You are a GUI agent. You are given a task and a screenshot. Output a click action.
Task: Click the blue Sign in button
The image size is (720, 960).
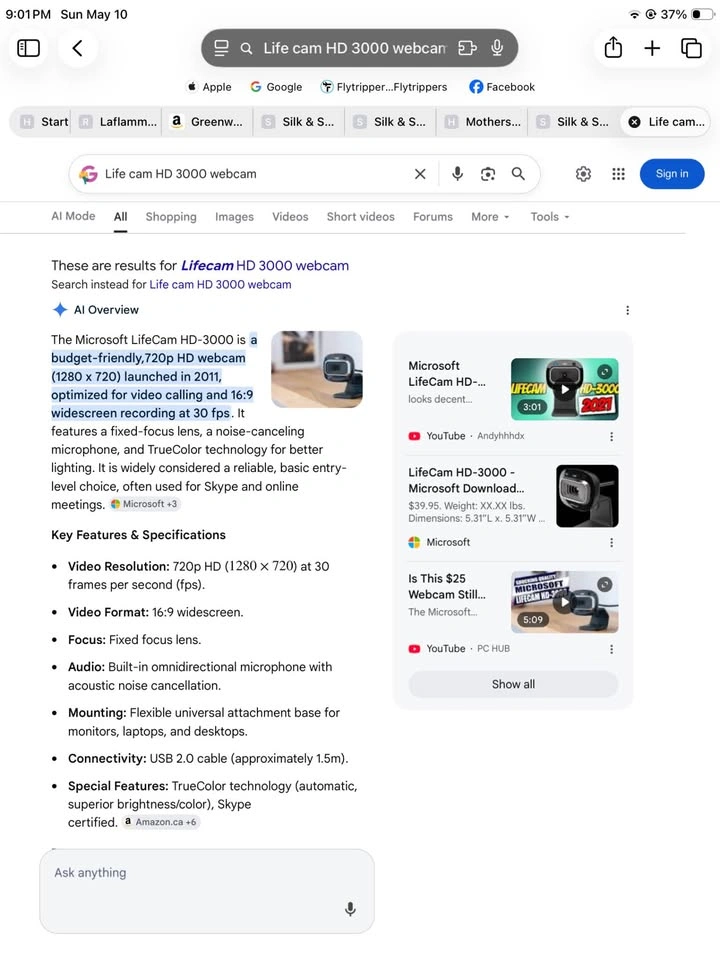click(672, 174)
